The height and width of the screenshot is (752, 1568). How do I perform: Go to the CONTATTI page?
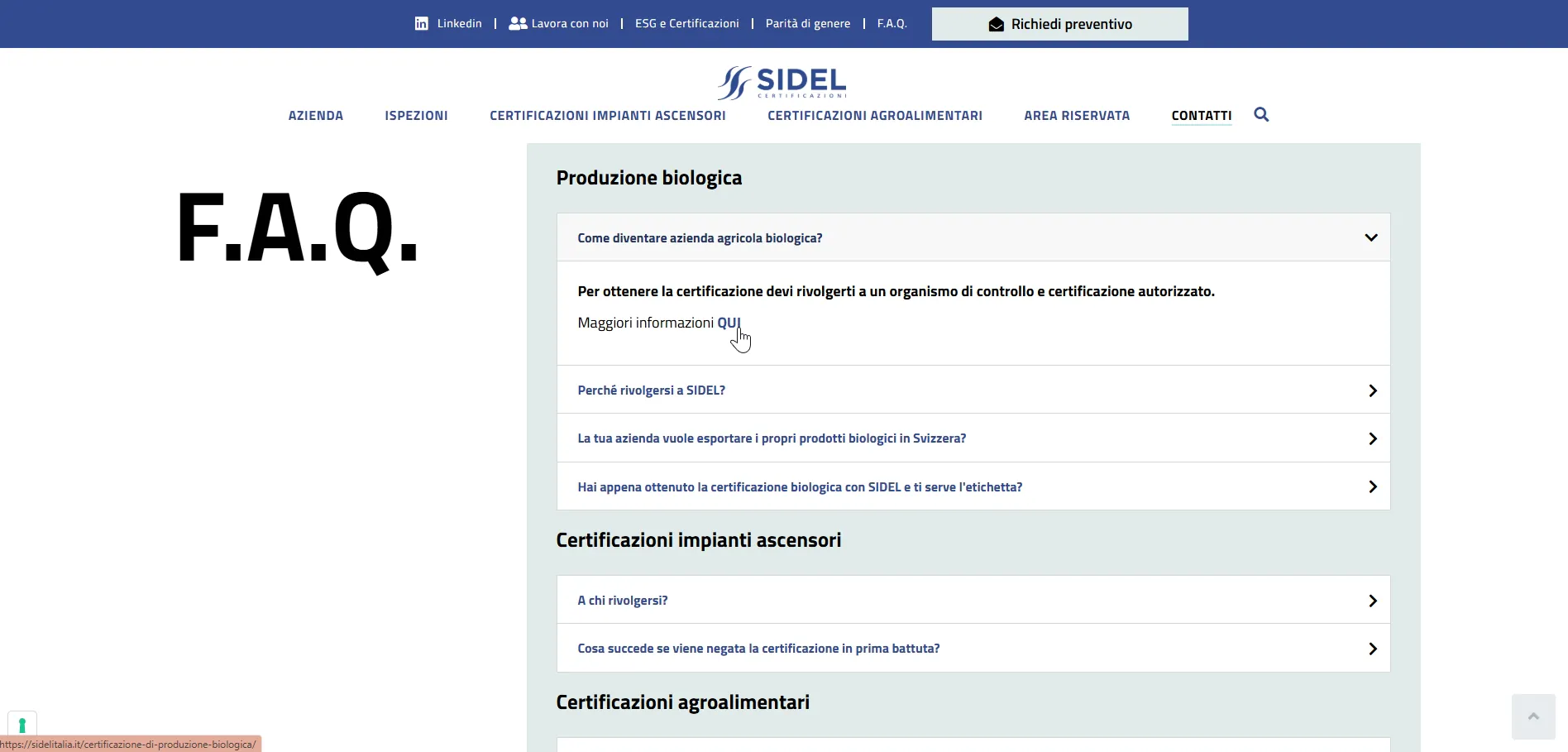pos(1201,116)
